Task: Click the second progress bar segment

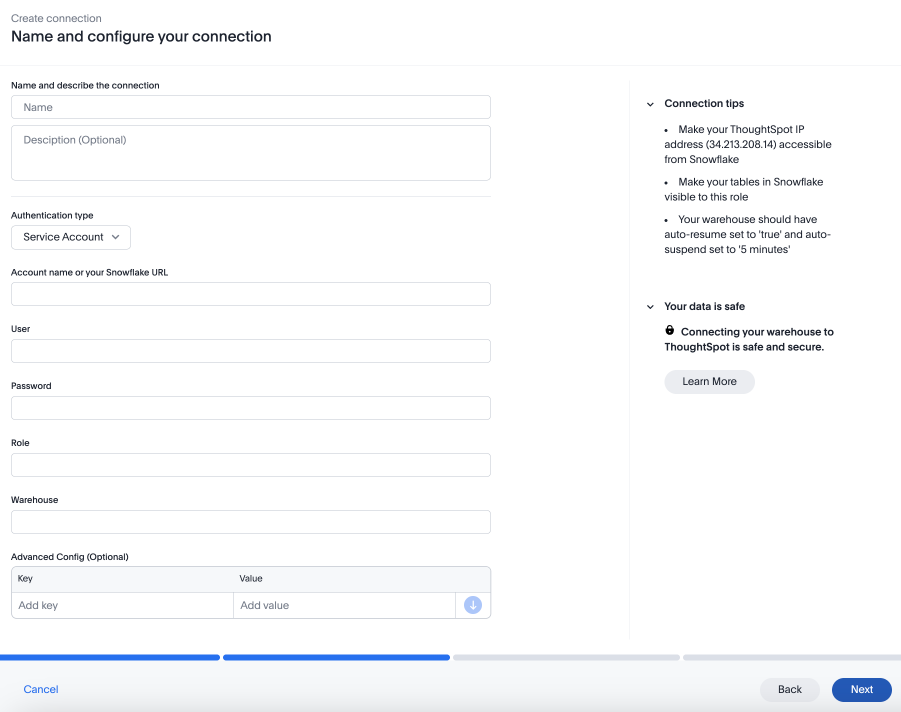Action: 336,657
